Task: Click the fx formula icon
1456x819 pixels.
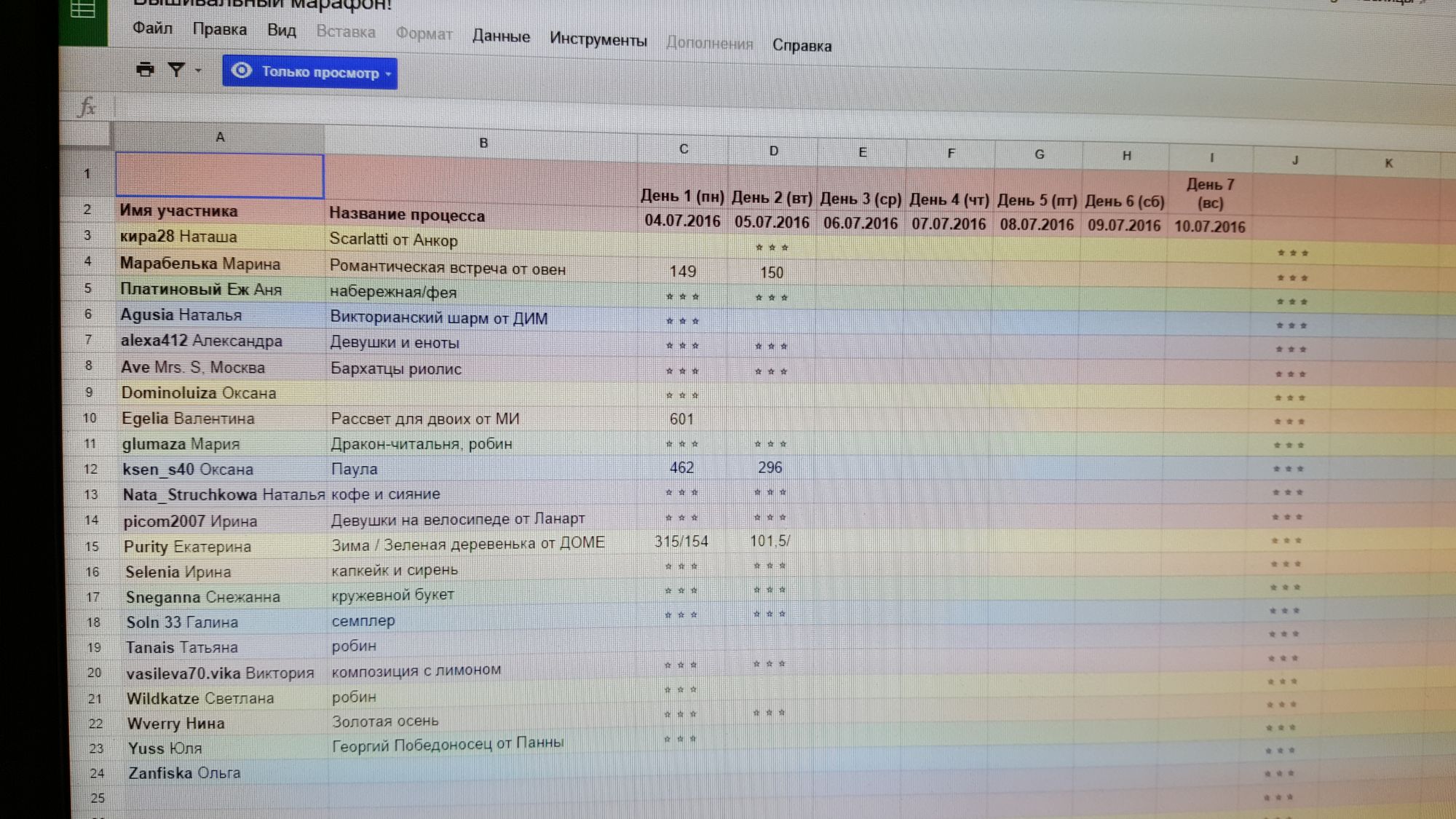Action: pyautogui.click(x=87, y=108)
